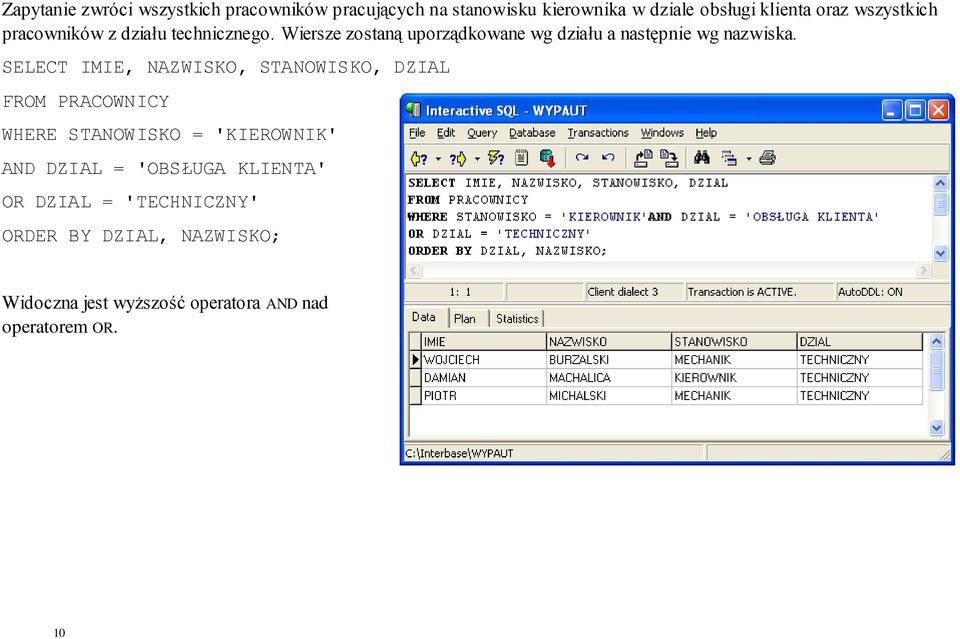Open Next Query history dropdown arrow

tap(478, 159)
